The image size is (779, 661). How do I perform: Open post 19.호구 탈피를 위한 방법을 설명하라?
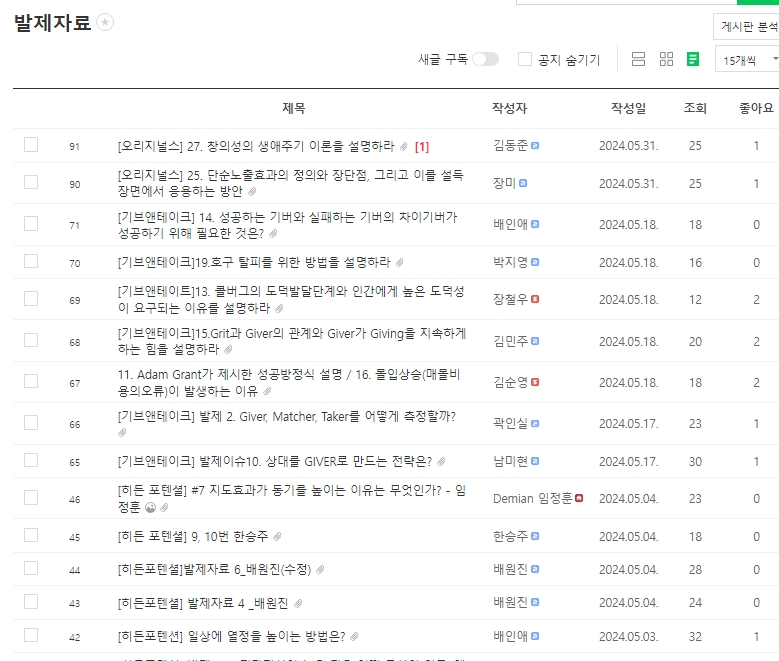coord(254,262)
